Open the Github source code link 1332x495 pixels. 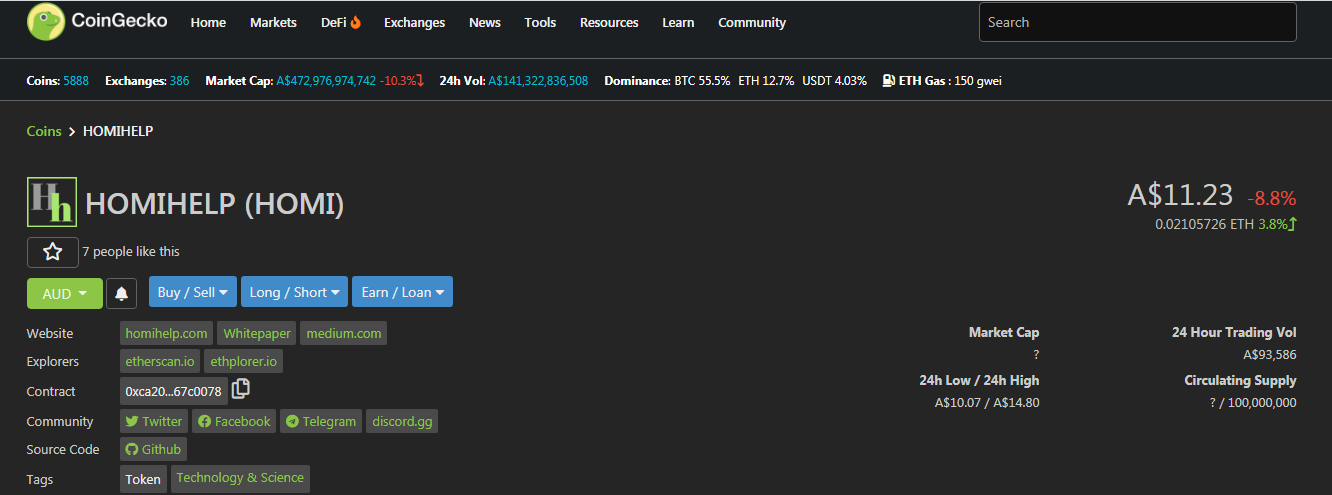click(153, 449)
